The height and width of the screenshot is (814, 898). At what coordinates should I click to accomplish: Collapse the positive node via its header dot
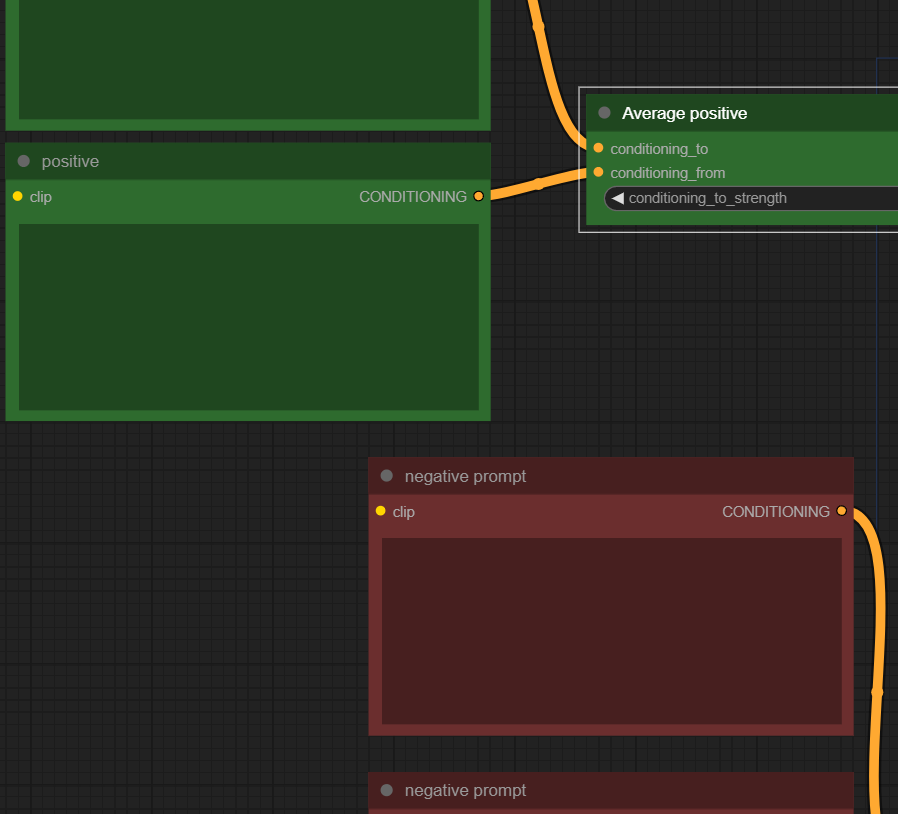22,161
